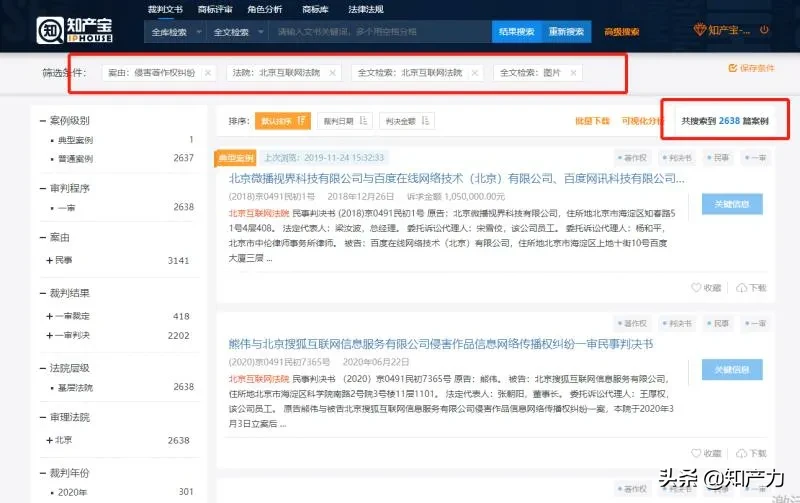
Task: Remove the 全文检索:北京互联网法院 filter
Action: click(474, 73)
